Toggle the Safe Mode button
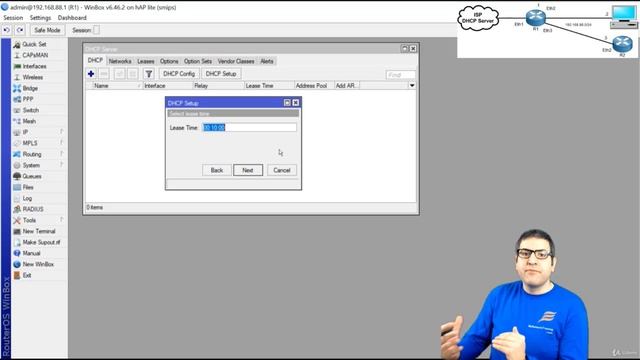Viewport: 640px width, 360px height. 47,30
